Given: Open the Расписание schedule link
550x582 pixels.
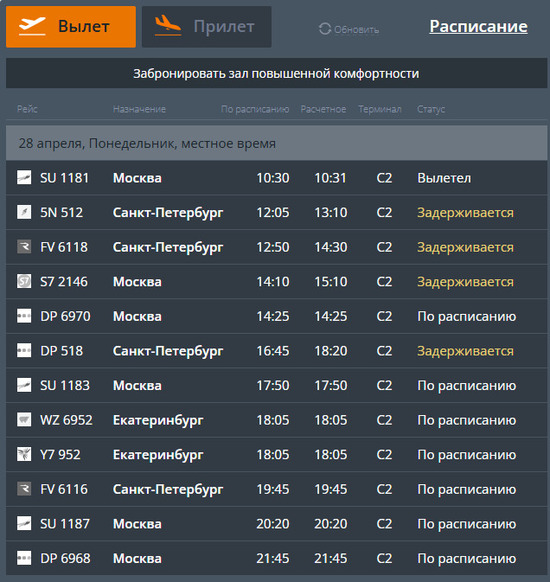Looking at the screenshot, I should tap(478, 26).
